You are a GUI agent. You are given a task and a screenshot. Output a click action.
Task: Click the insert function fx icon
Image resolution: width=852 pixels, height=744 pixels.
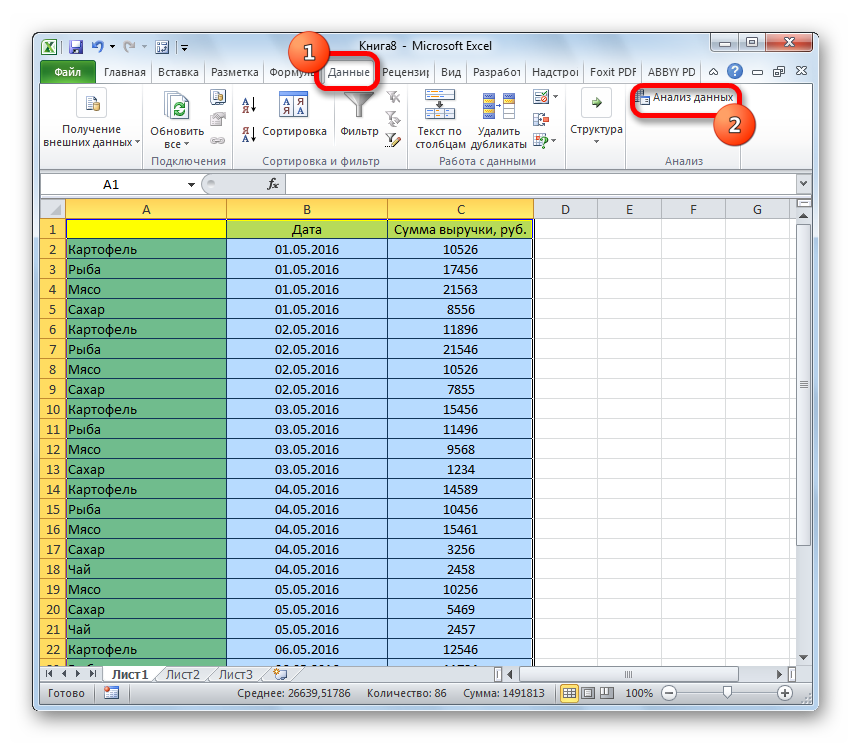point(272,184)
